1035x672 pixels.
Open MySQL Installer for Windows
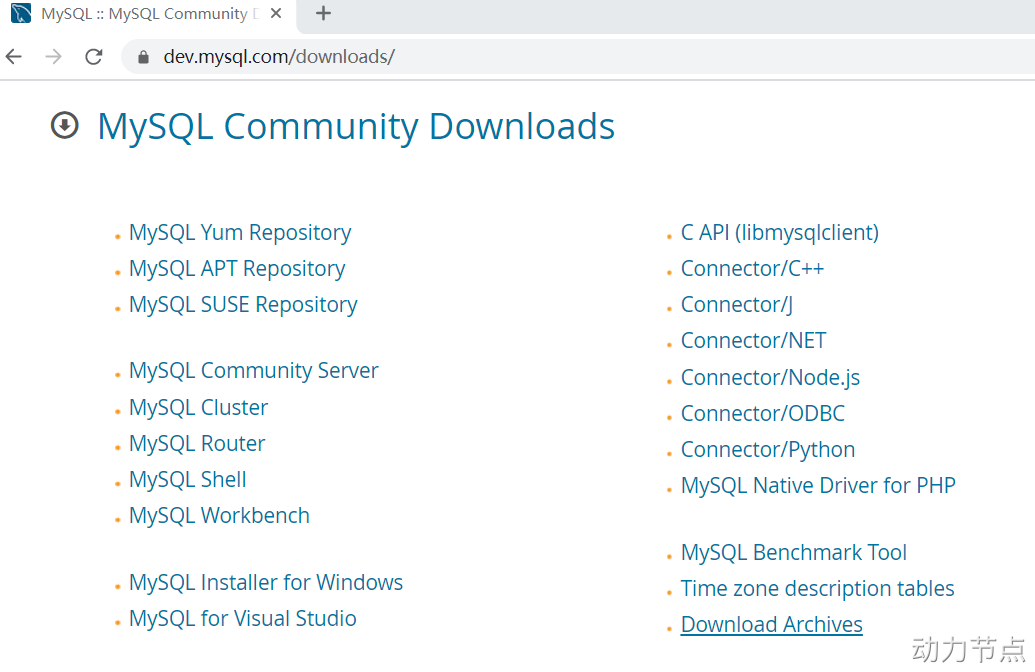tap(266, 583)
